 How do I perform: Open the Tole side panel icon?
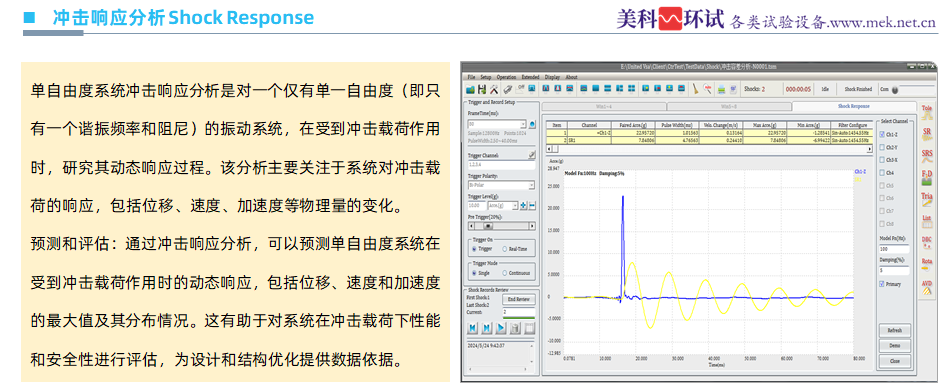tap(927, 113)
